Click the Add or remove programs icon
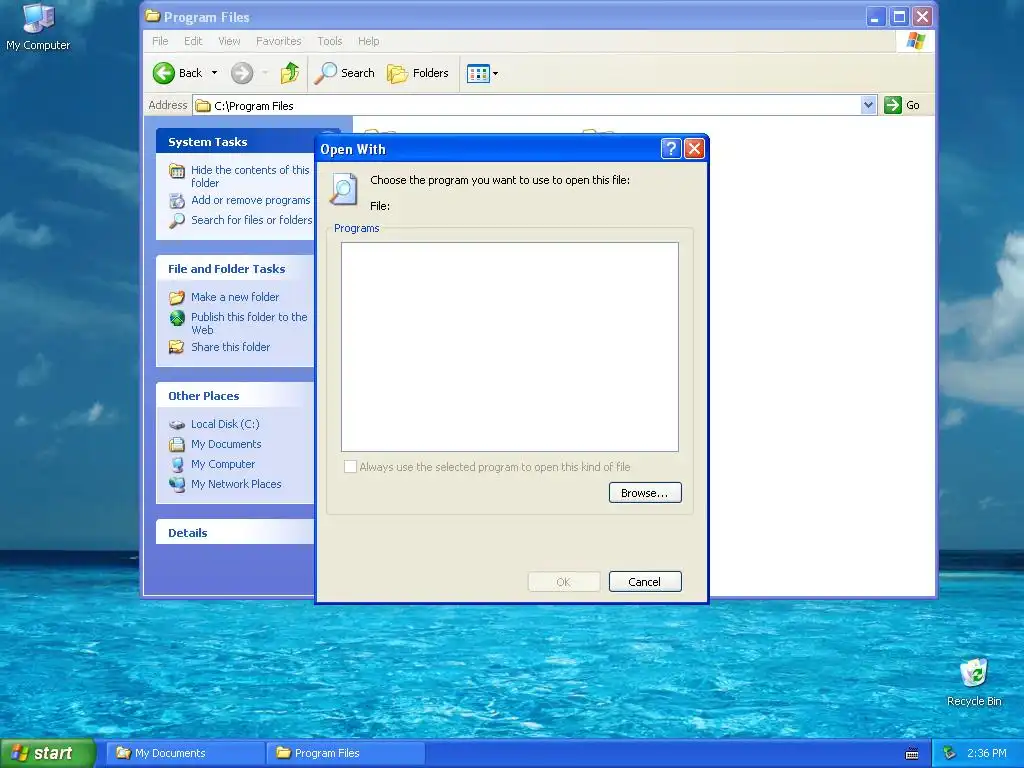Viewport: 1024px width, 768px height. click(x=176, y=200)
